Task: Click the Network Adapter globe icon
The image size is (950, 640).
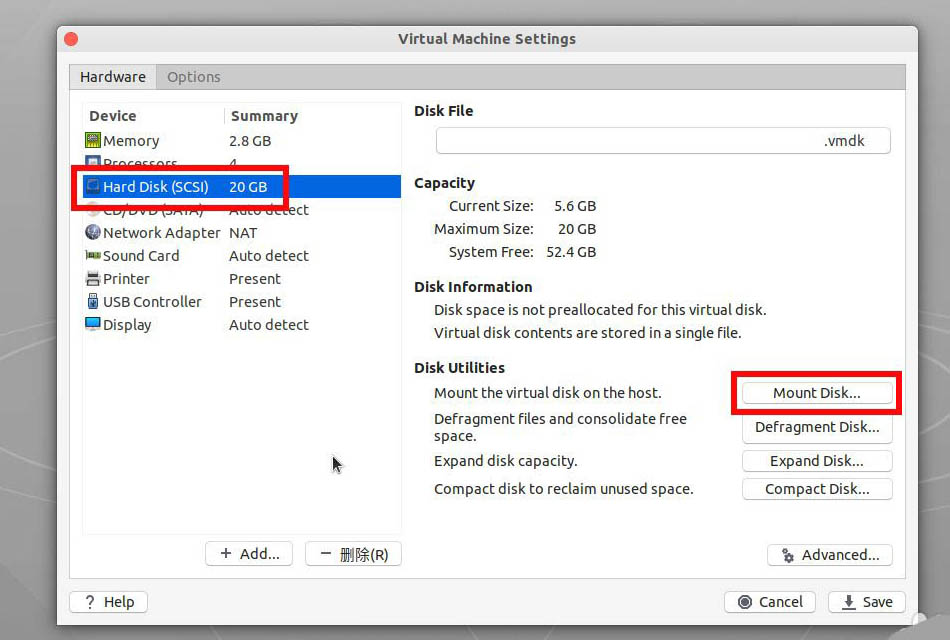Action: point(93,232)
